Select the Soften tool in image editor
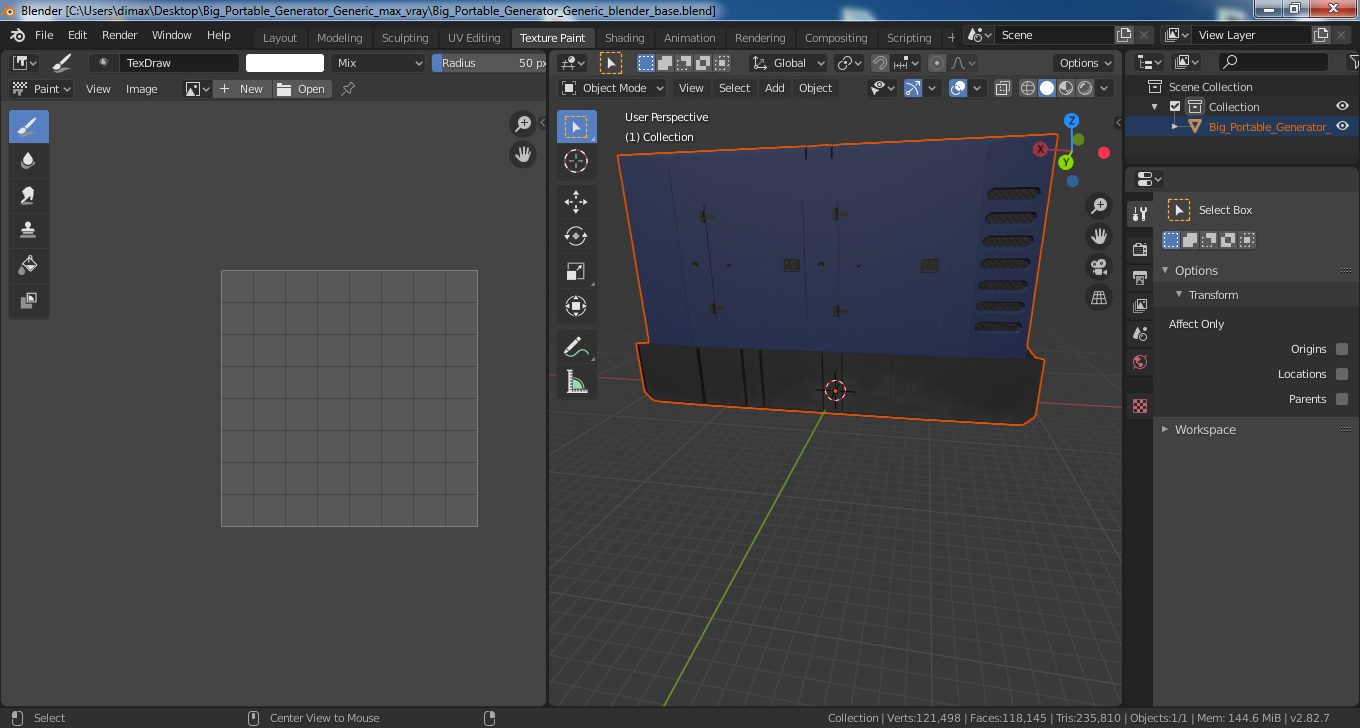Viewport: 1360px width, 728px height. click(x=29, y=161)
